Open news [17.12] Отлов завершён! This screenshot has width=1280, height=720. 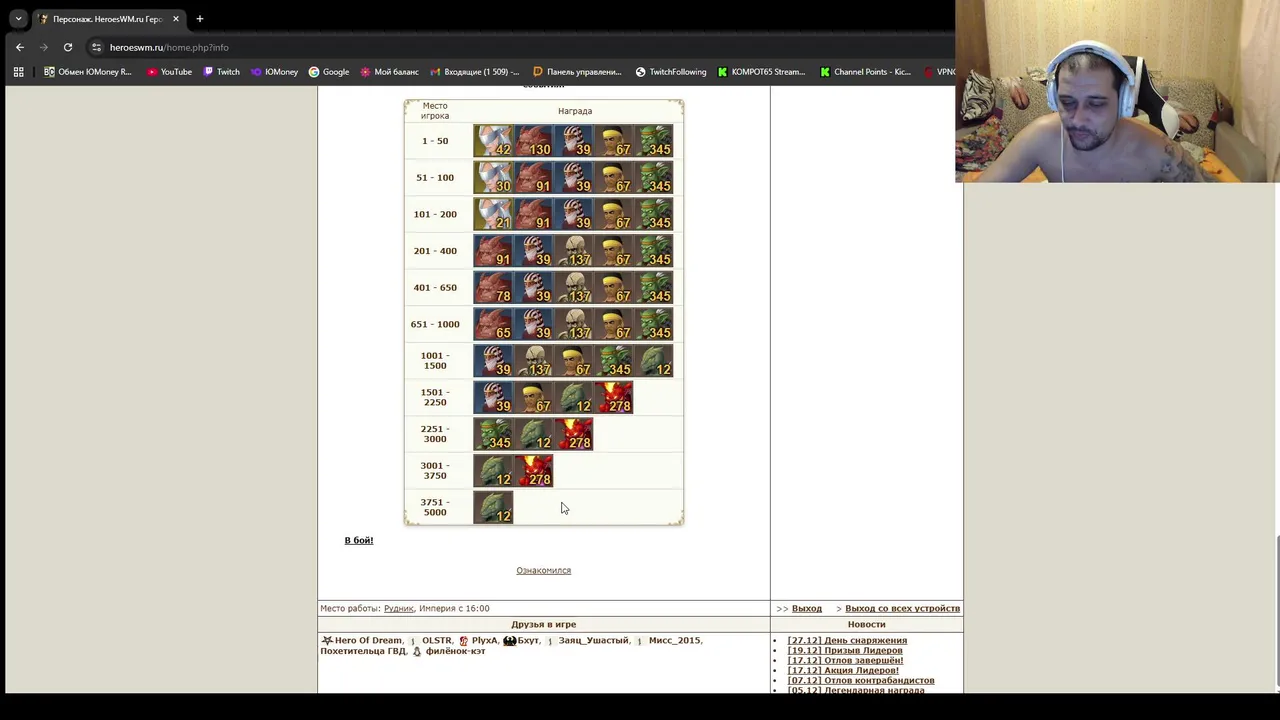coord(845,660)
